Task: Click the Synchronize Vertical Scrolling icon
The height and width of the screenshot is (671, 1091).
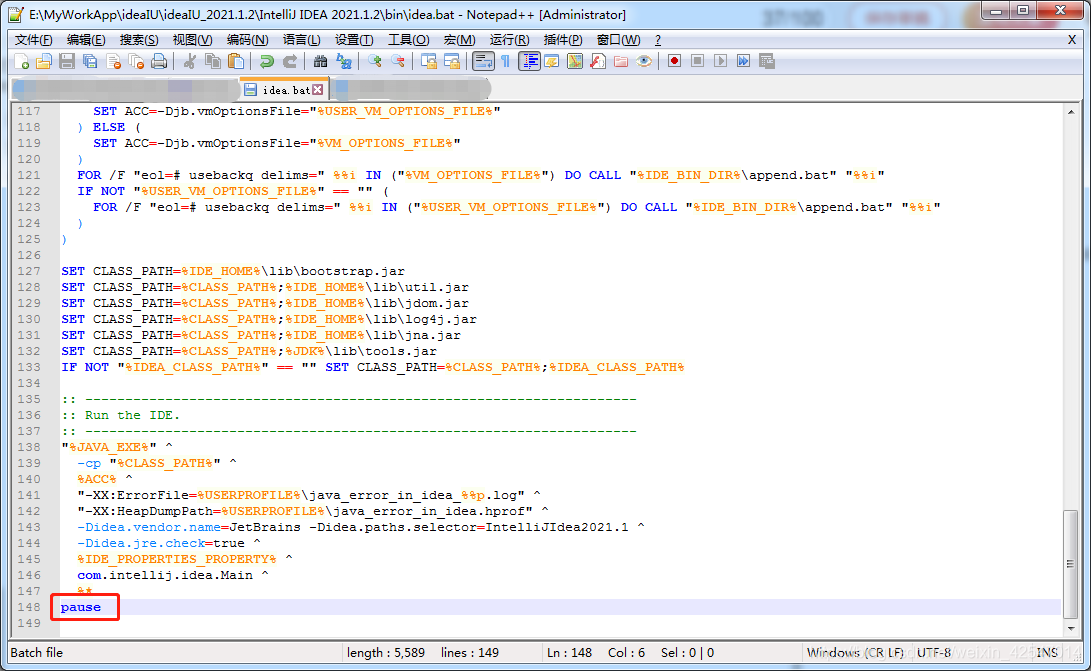Action: [429, 62]
